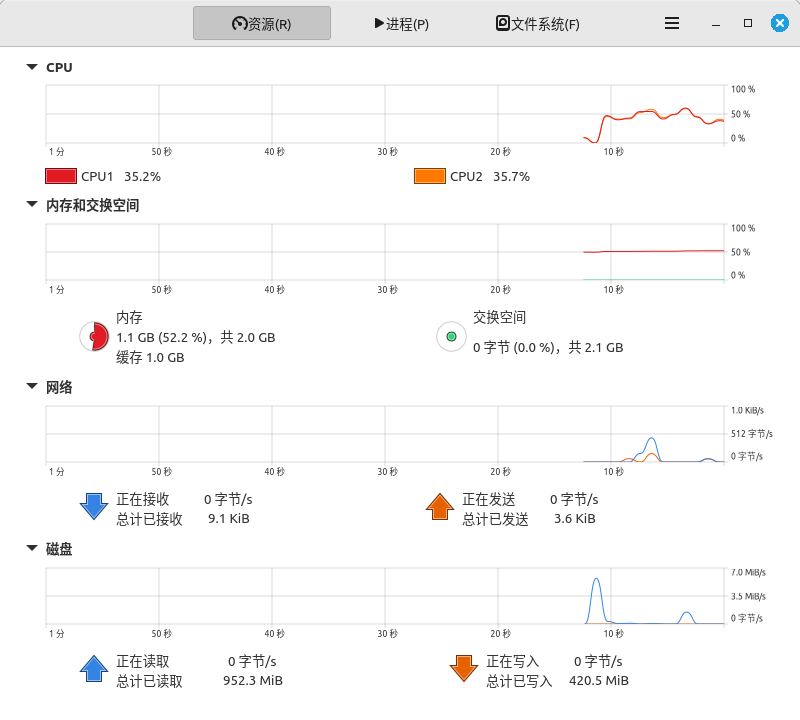Click the orange 正在写入 down arrow icon
800x720 pixels.
coord(464,668)
